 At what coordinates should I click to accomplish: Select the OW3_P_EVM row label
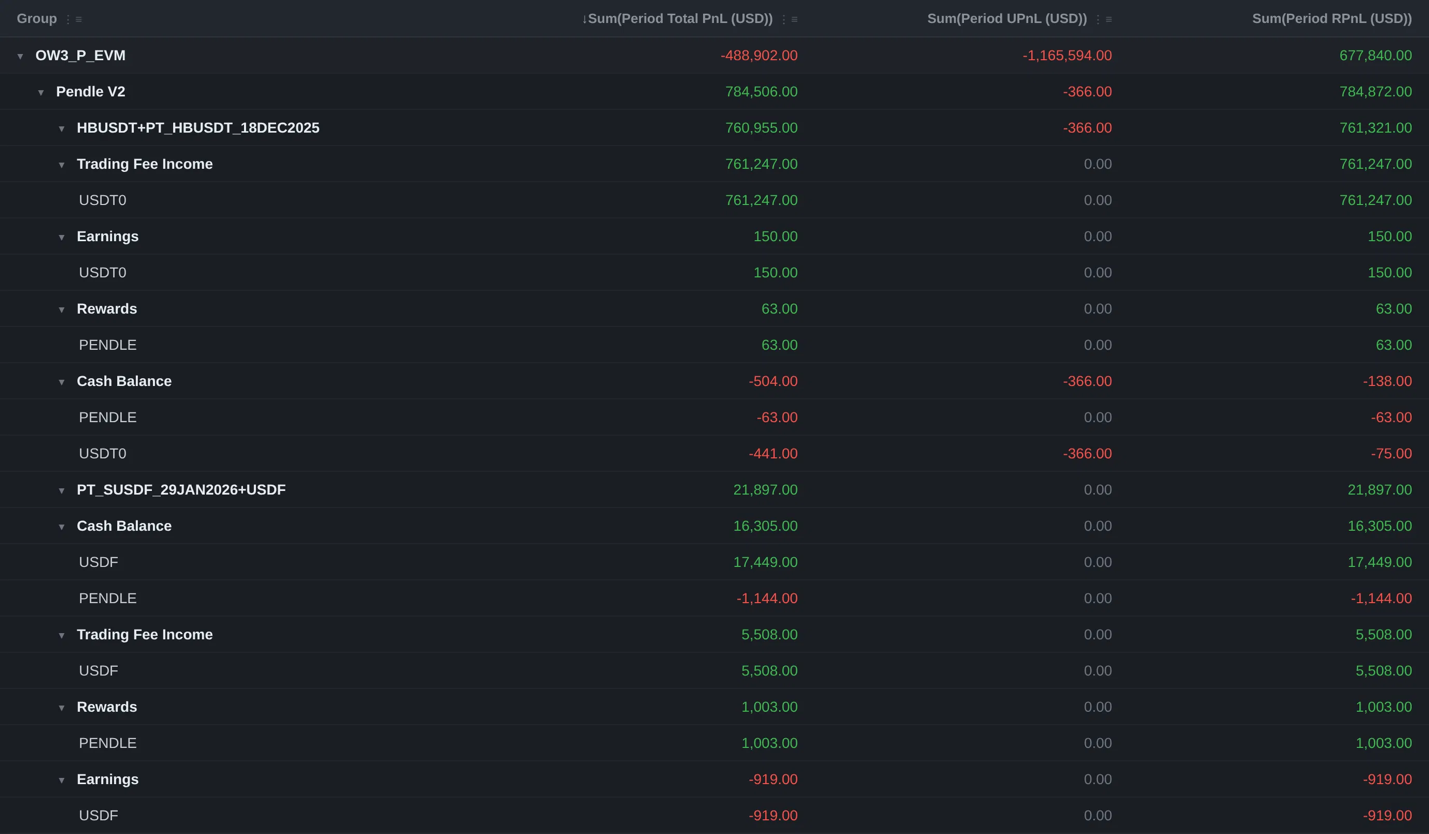pyautogui.click(x=80, y=56)
